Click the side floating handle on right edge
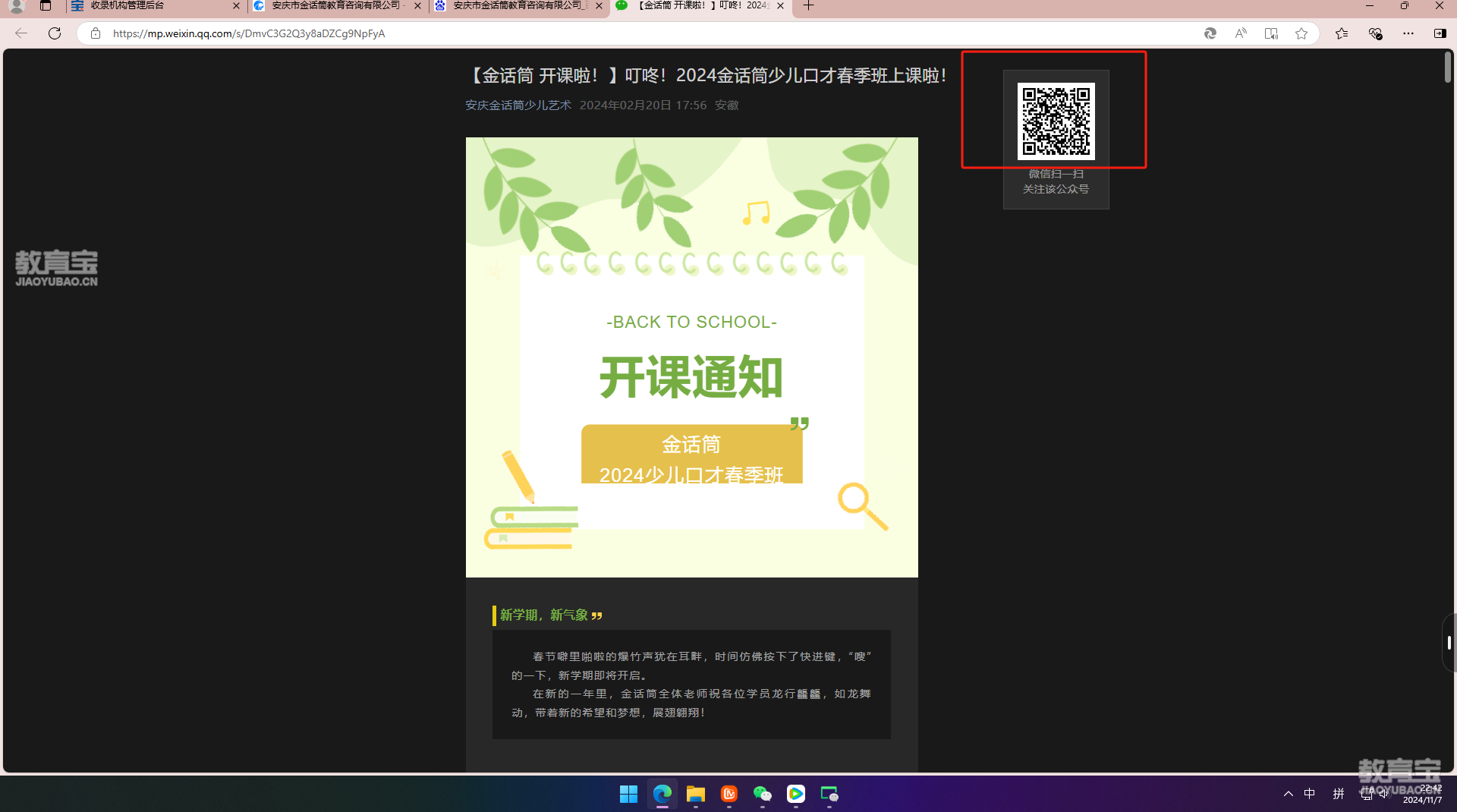Screen dimensions: 1457x812 [x=1449, y=643]
